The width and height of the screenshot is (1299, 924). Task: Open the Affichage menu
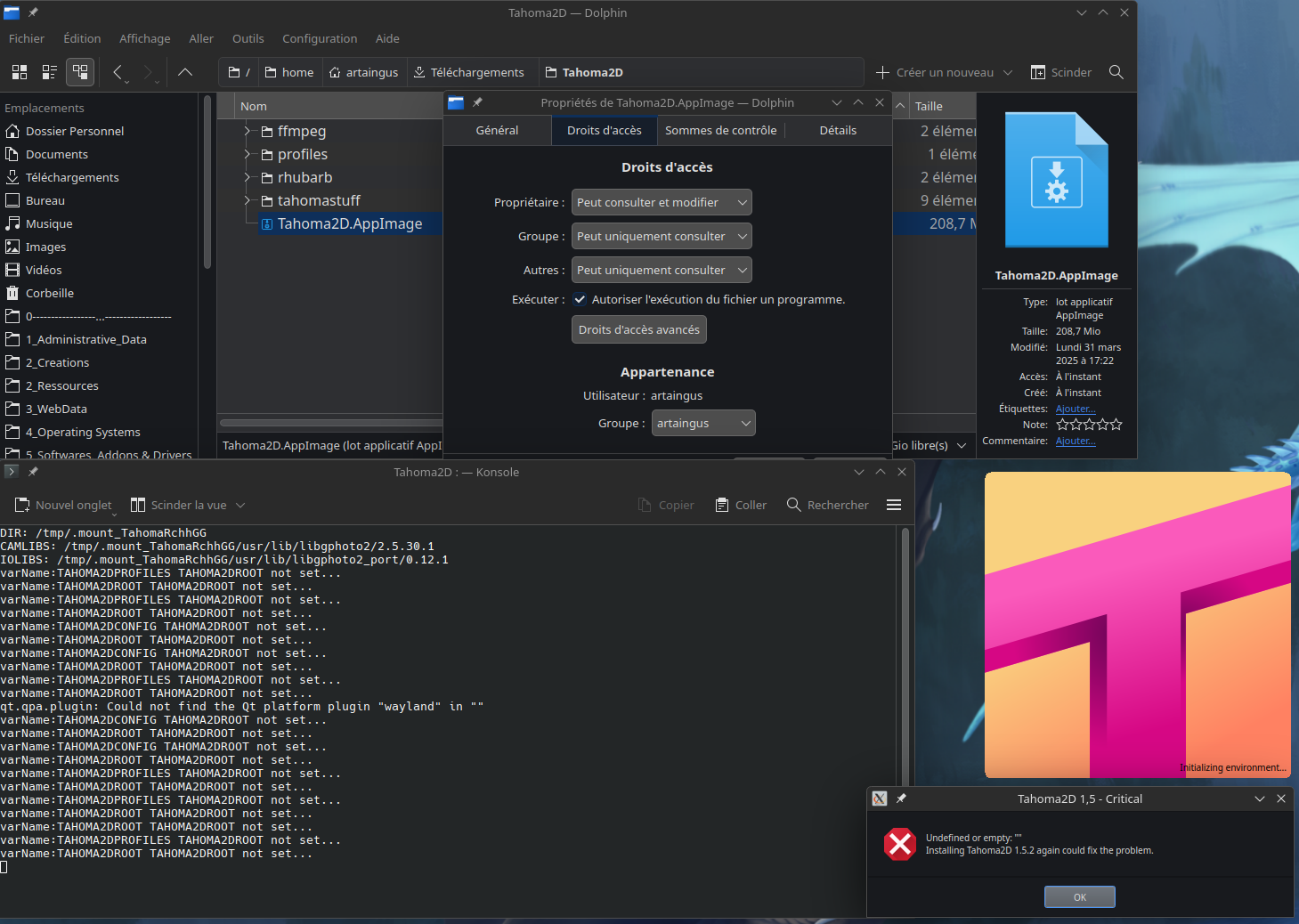144,38
